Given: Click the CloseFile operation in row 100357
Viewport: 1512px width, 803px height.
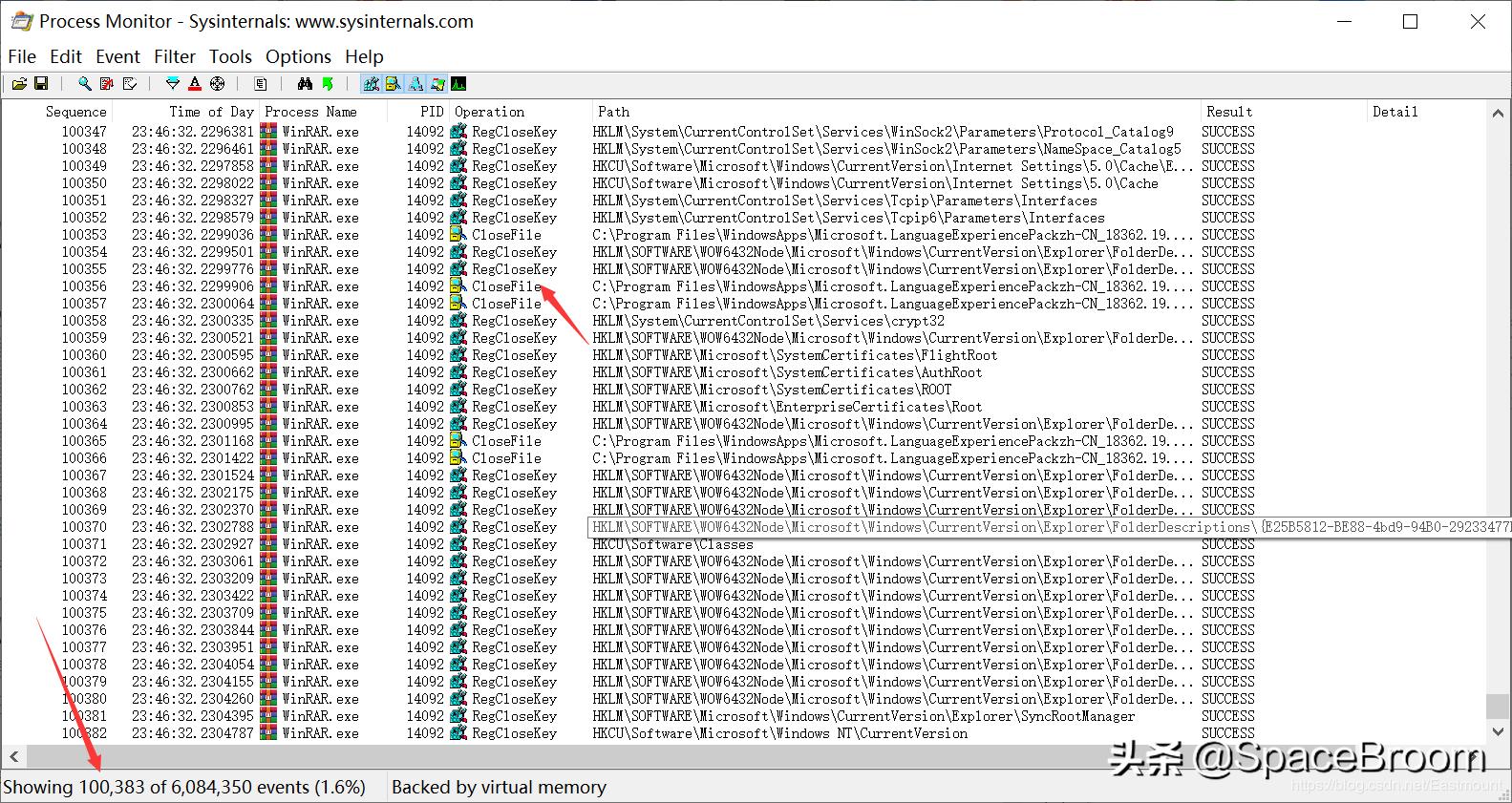Looking at the screenshot, I should click(507, 304).
